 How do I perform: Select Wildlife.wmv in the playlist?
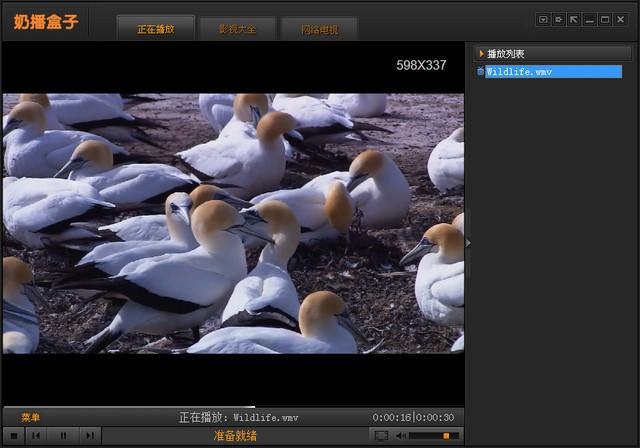[x=519, y=72]
